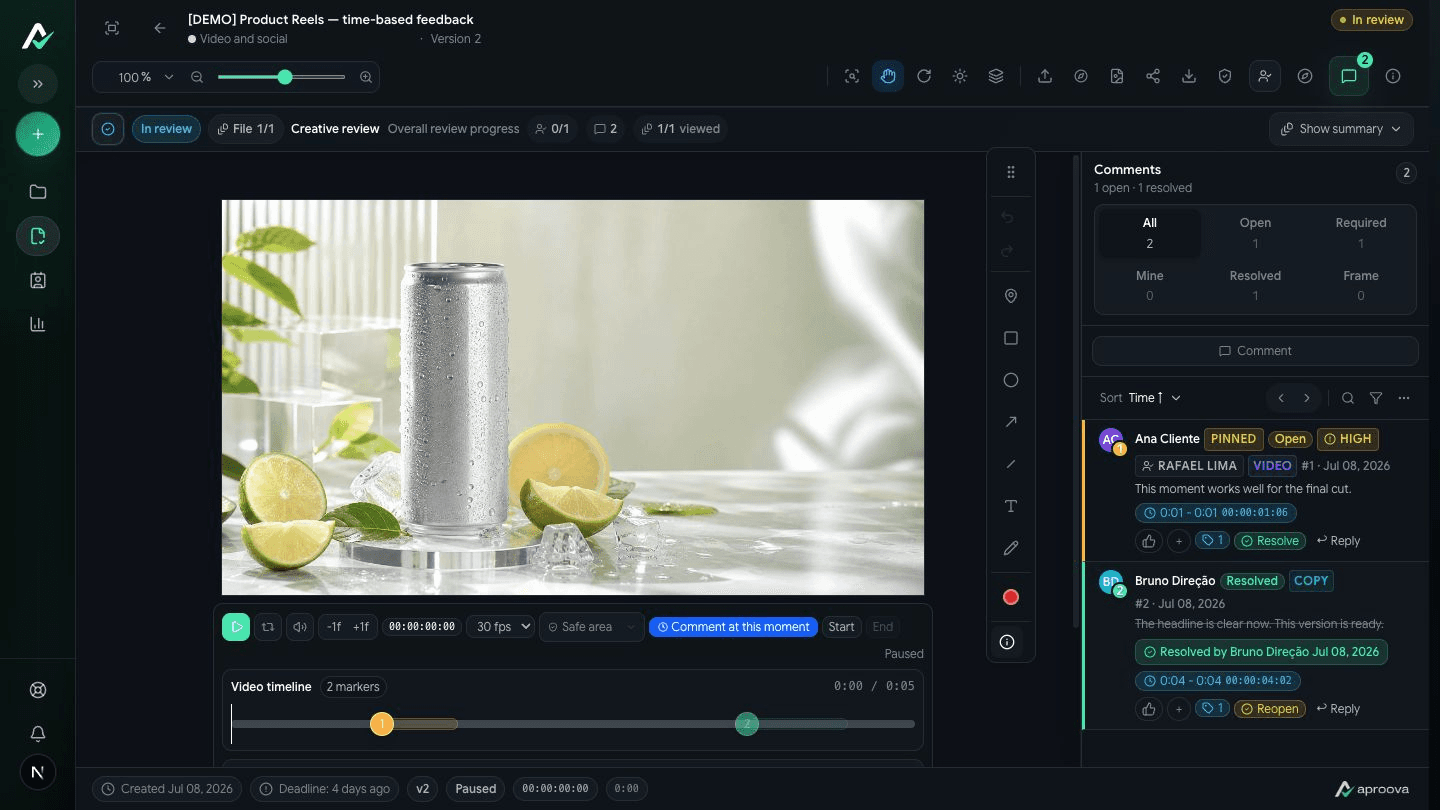Select the Open comments filter tab
Image resolution: width=1440 pixels, height=810 pixels.
pos(1255,233)
